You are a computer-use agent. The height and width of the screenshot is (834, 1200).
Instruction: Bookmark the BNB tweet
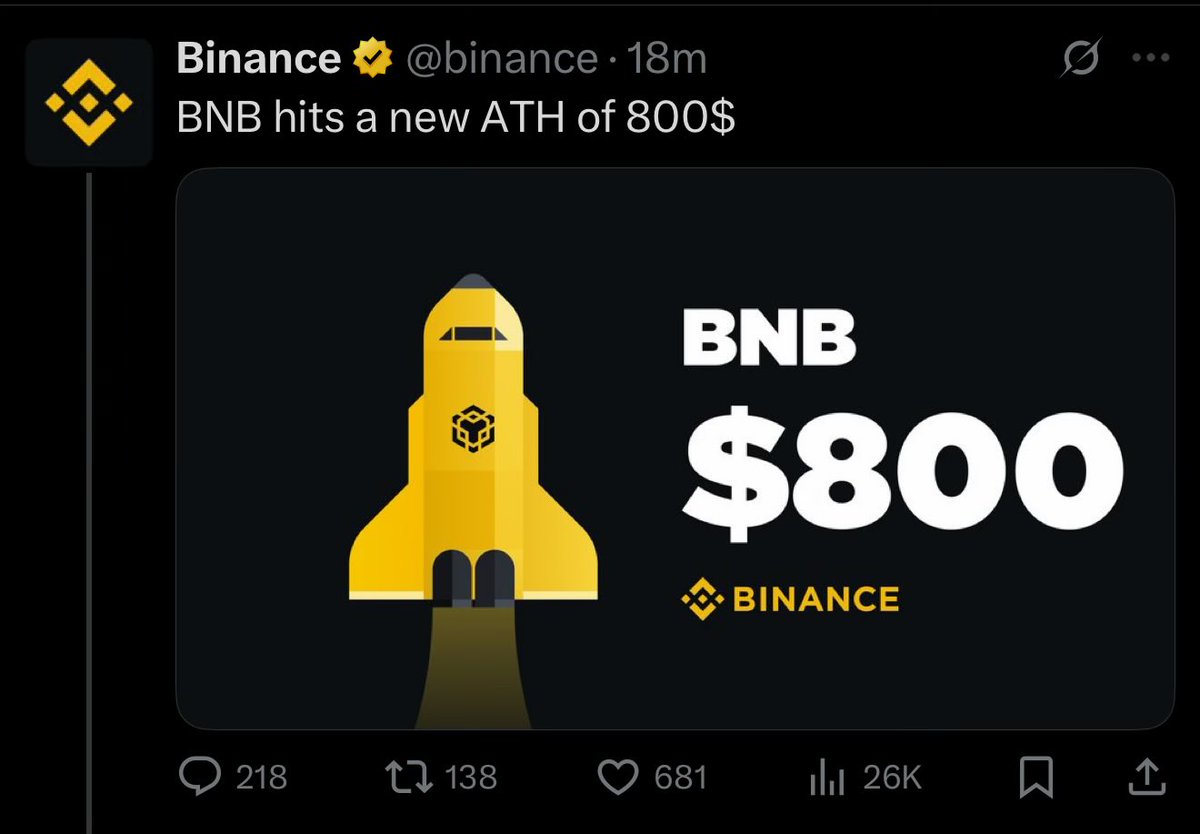click(1037, 777)
